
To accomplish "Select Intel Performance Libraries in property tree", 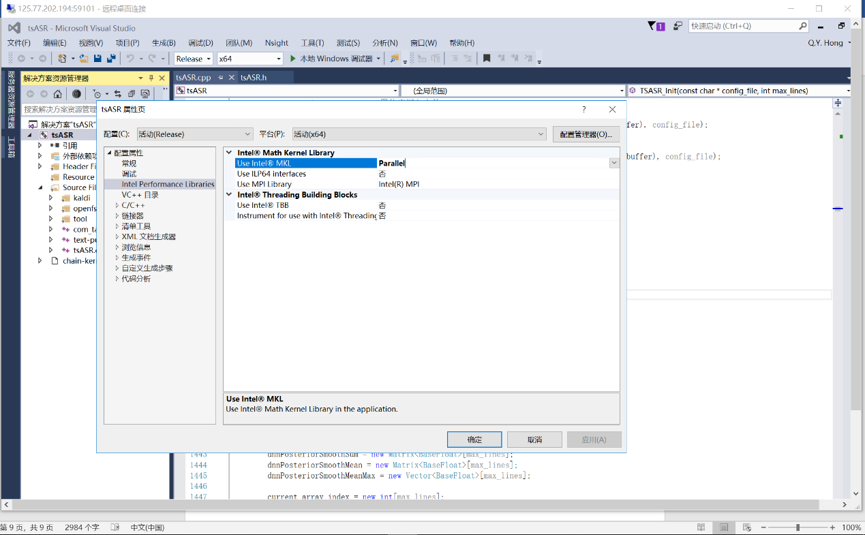I will pyautogui.click(x=168, y=184).
